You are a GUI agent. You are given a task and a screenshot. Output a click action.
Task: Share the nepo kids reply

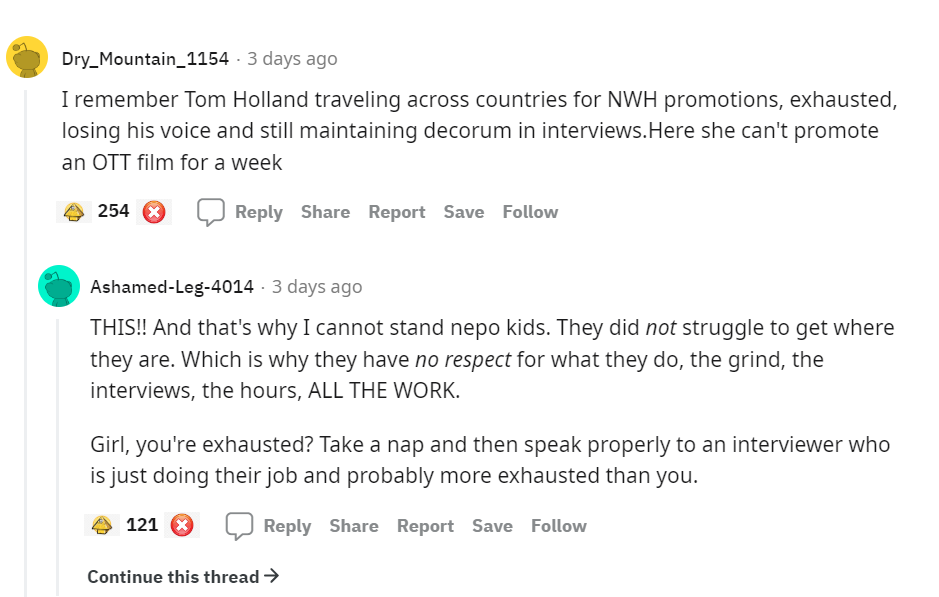(354, 526)
